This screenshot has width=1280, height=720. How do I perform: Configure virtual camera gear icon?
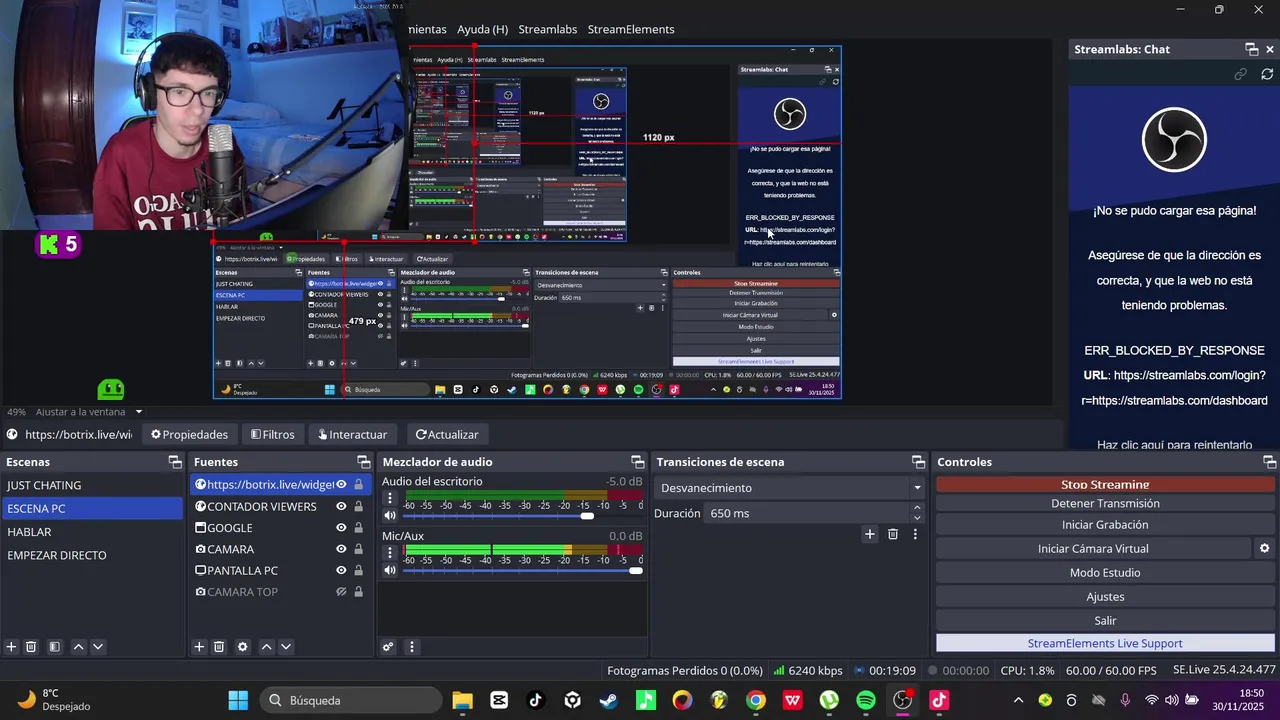[1264, 548]
